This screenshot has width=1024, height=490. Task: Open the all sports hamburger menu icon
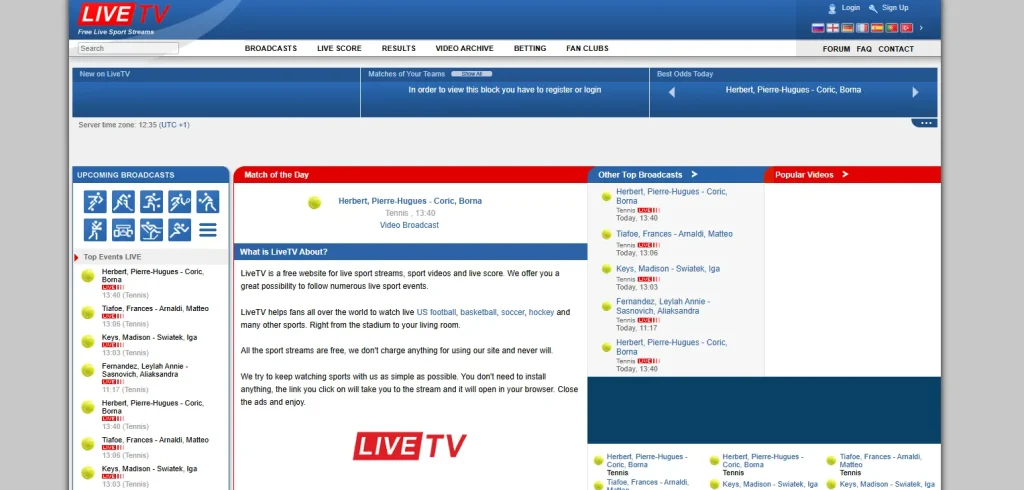pyautogui.click(x=208, y=230)
